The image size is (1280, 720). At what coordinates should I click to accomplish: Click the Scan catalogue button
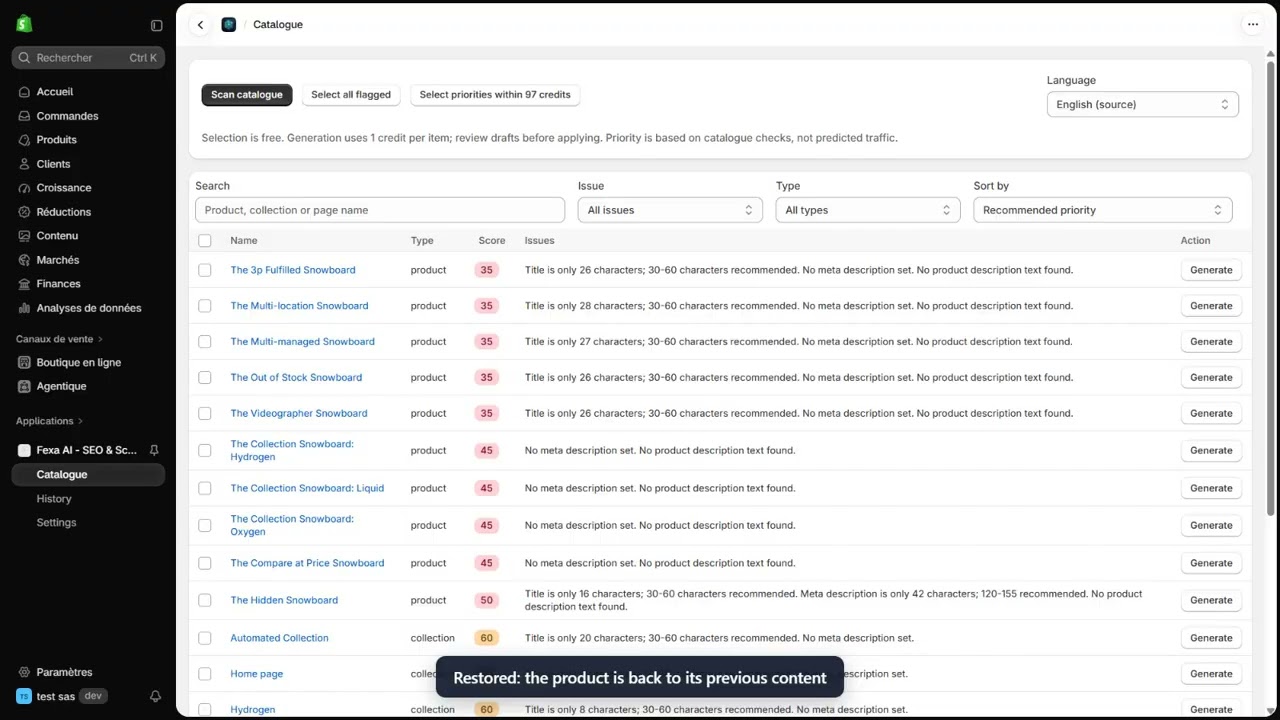pyautogui.click(x=247, y=95)
